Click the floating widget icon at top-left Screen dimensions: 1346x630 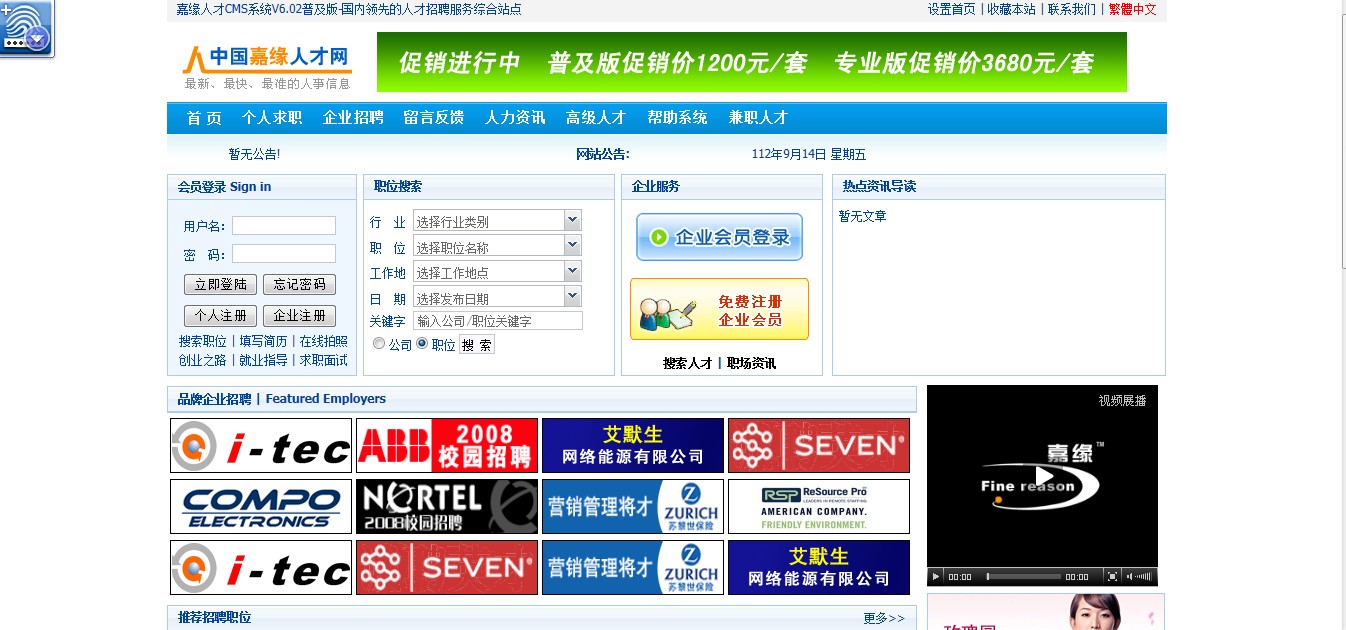[x=25, y=27]
